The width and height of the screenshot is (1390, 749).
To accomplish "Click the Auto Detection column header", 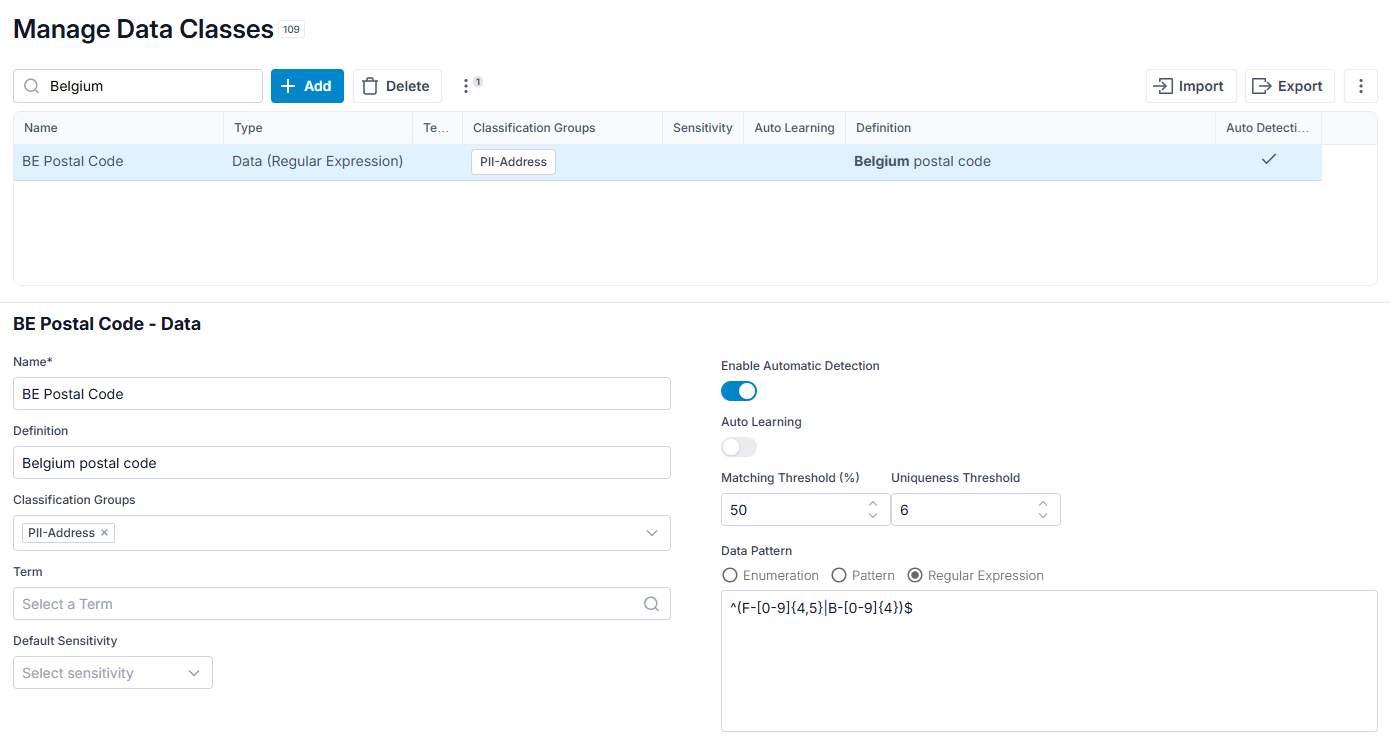I will click(x=1268, y=128).
